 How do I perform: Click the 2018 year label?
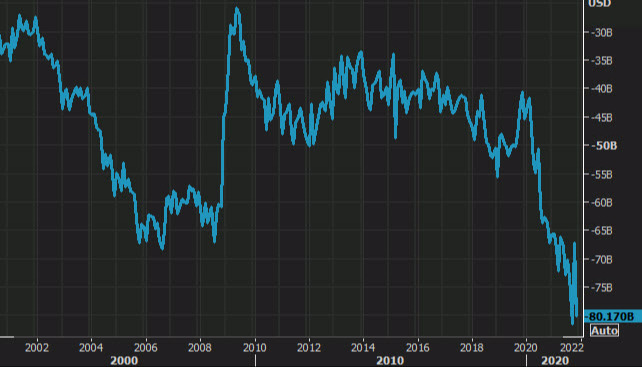tap(472, 348)
